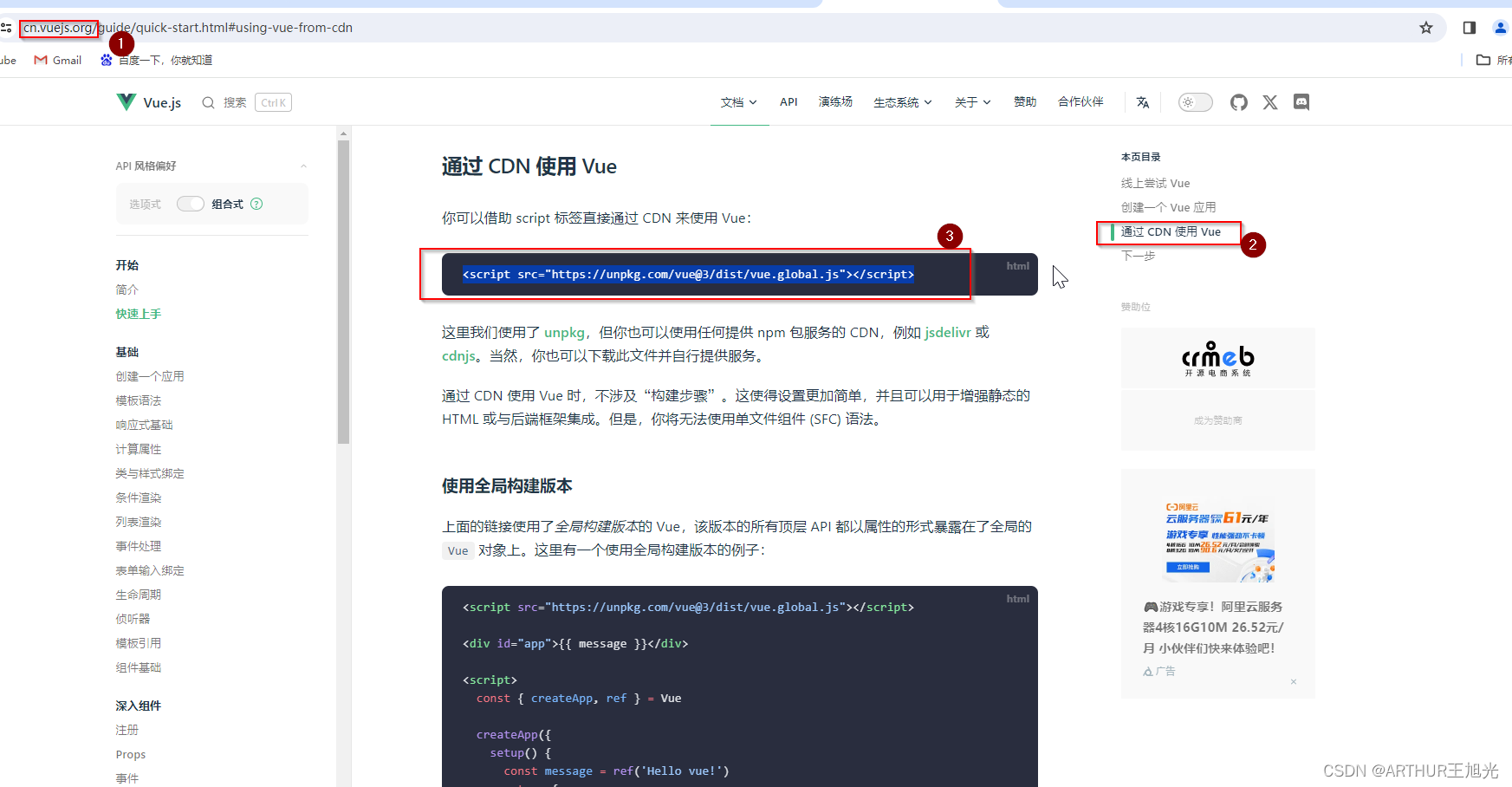1512x787 pixels.
Task: Open the Baidu bookmark
Action: 156,60
